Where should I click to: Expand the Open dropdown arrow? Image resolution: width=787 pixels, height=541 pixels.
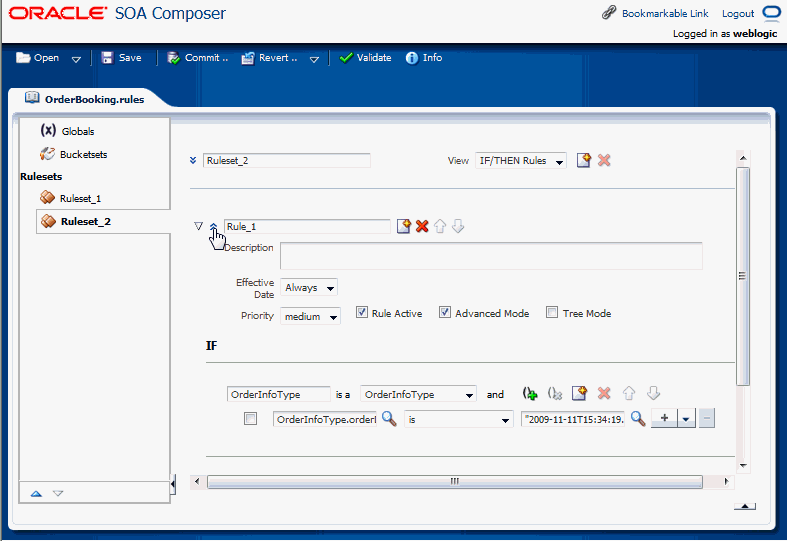(76, 59)
